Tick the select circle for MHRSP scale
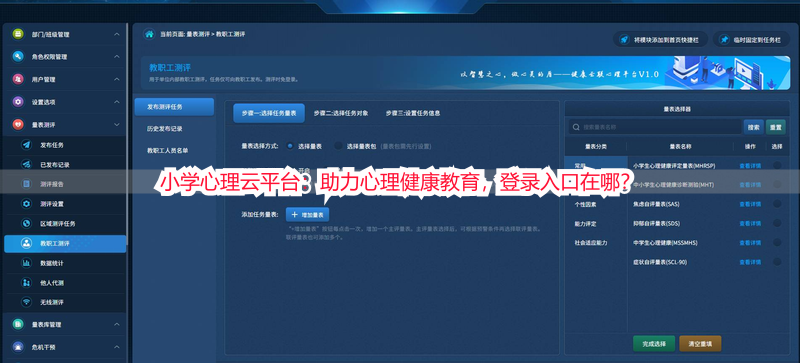Screen dimensions: 800x363 tap(777, 165)
